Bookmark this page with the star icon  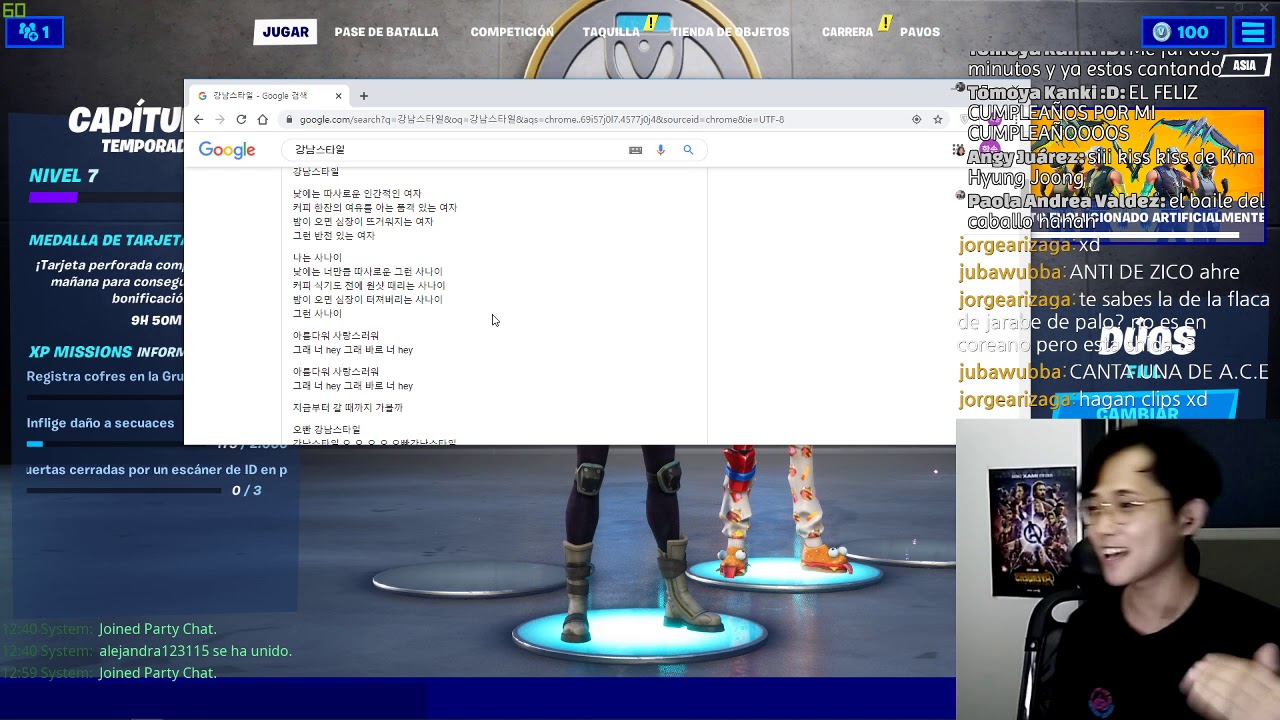pos(938,119)
